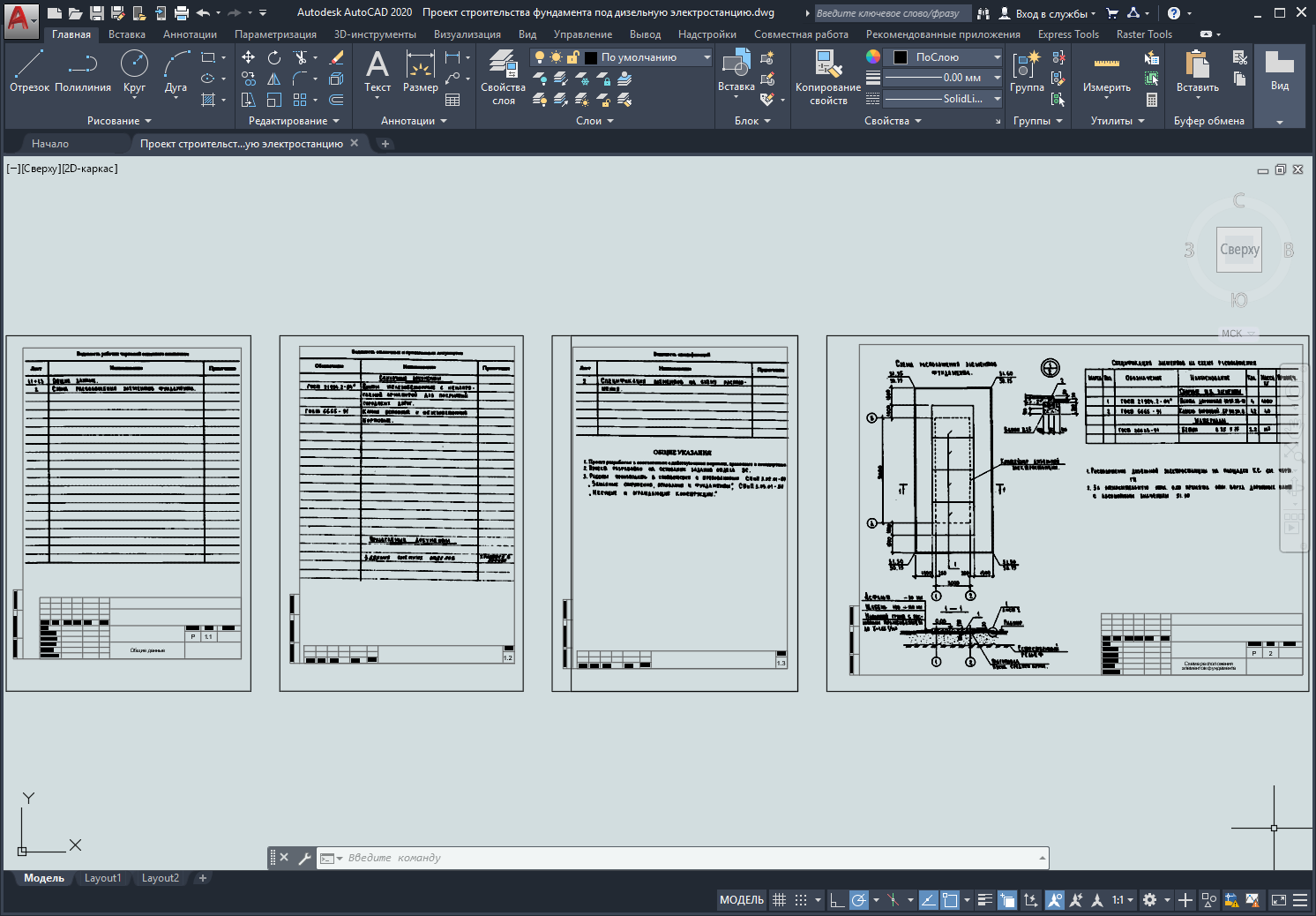Select the Отрезок line tool
This screenshot has width=1316, height=916.
29,71
